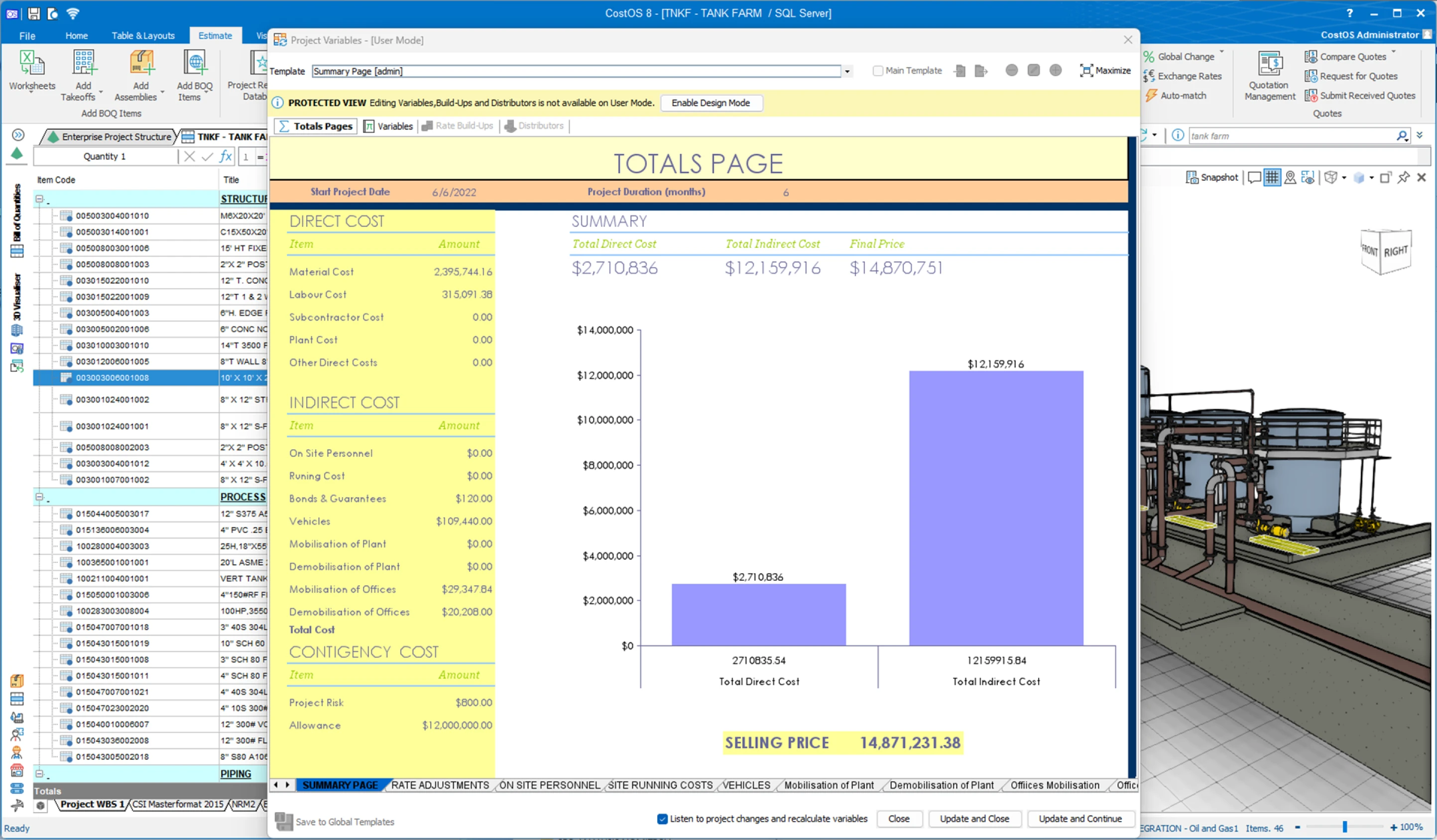
Task: Click the Add Takeoffs icon
Action: [x=83, y=64]
